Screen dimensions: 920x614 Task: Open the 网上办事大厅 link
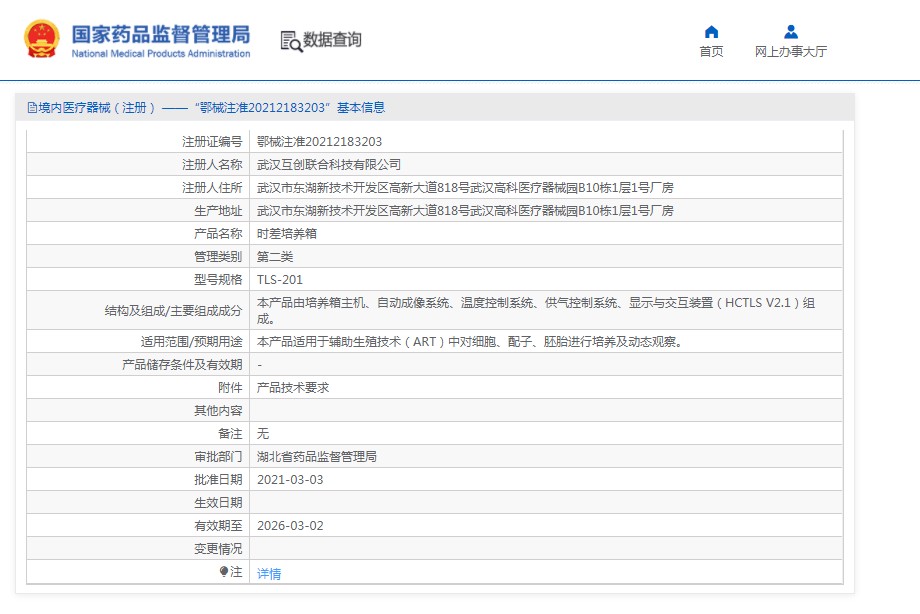click(791, 52)
